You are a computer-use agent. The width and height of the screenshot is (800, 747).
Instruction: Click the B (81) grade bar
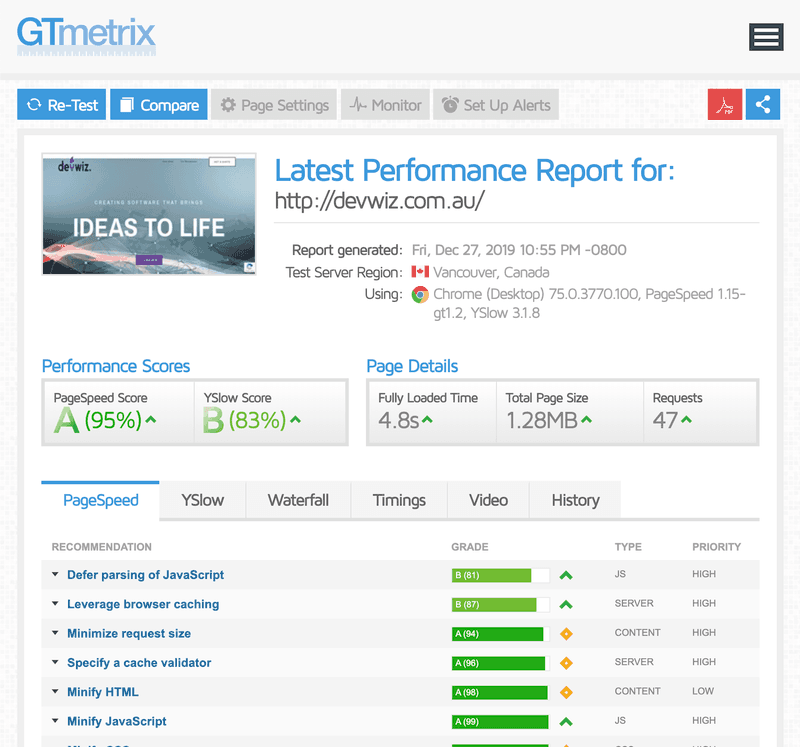tap(501, 575)
